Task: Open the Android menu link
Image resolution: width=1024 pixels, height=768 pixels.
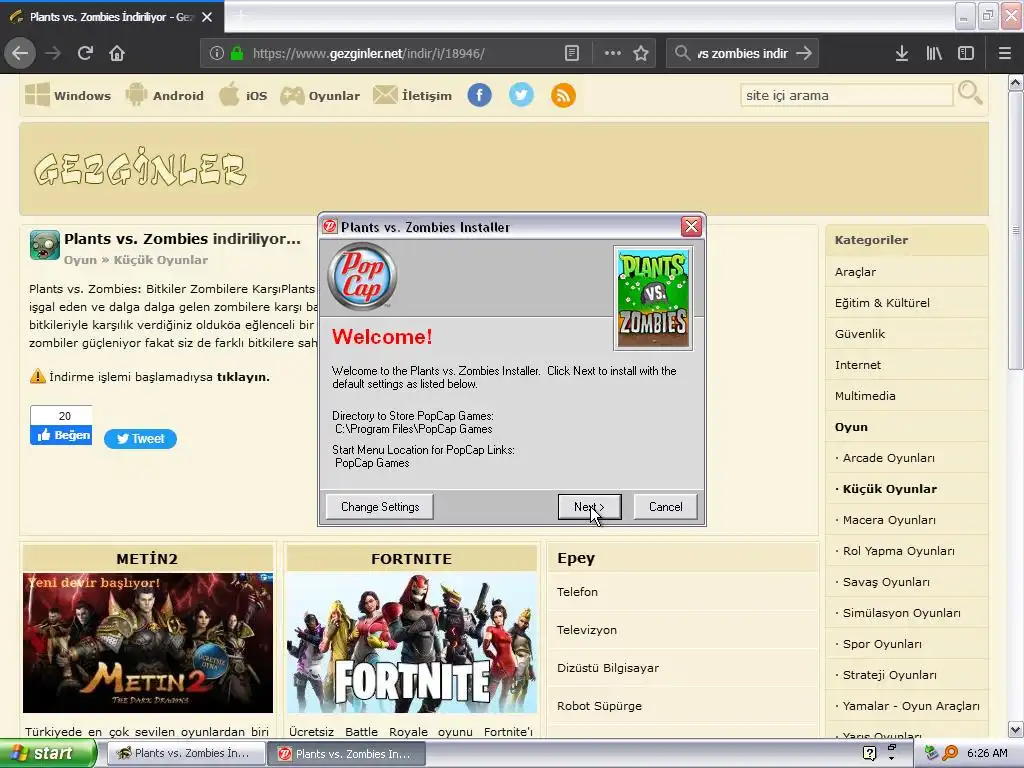Action: (x=165, y=95)
